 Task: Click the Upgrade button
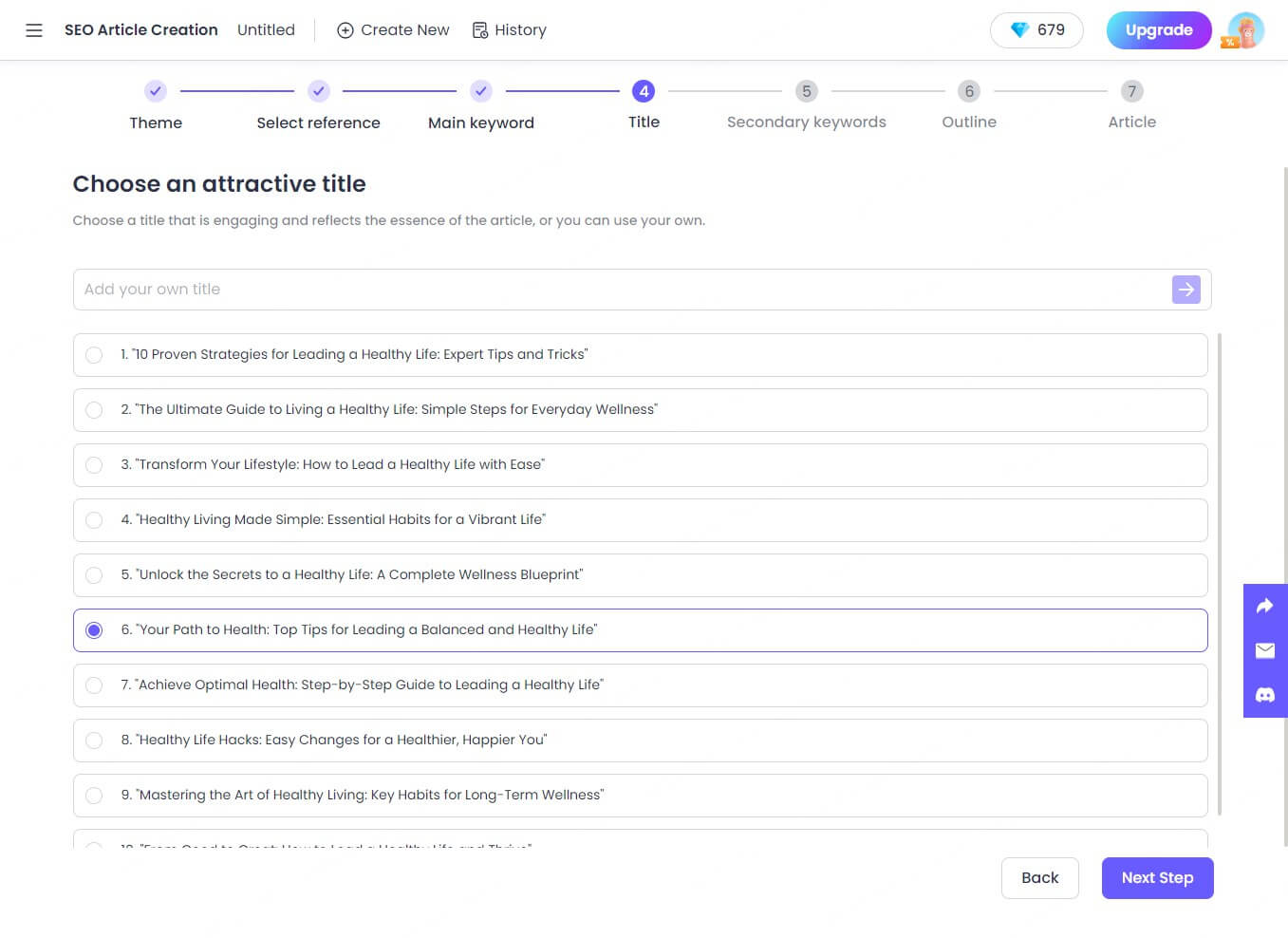pyautogui.click(x=1158, y=30)
